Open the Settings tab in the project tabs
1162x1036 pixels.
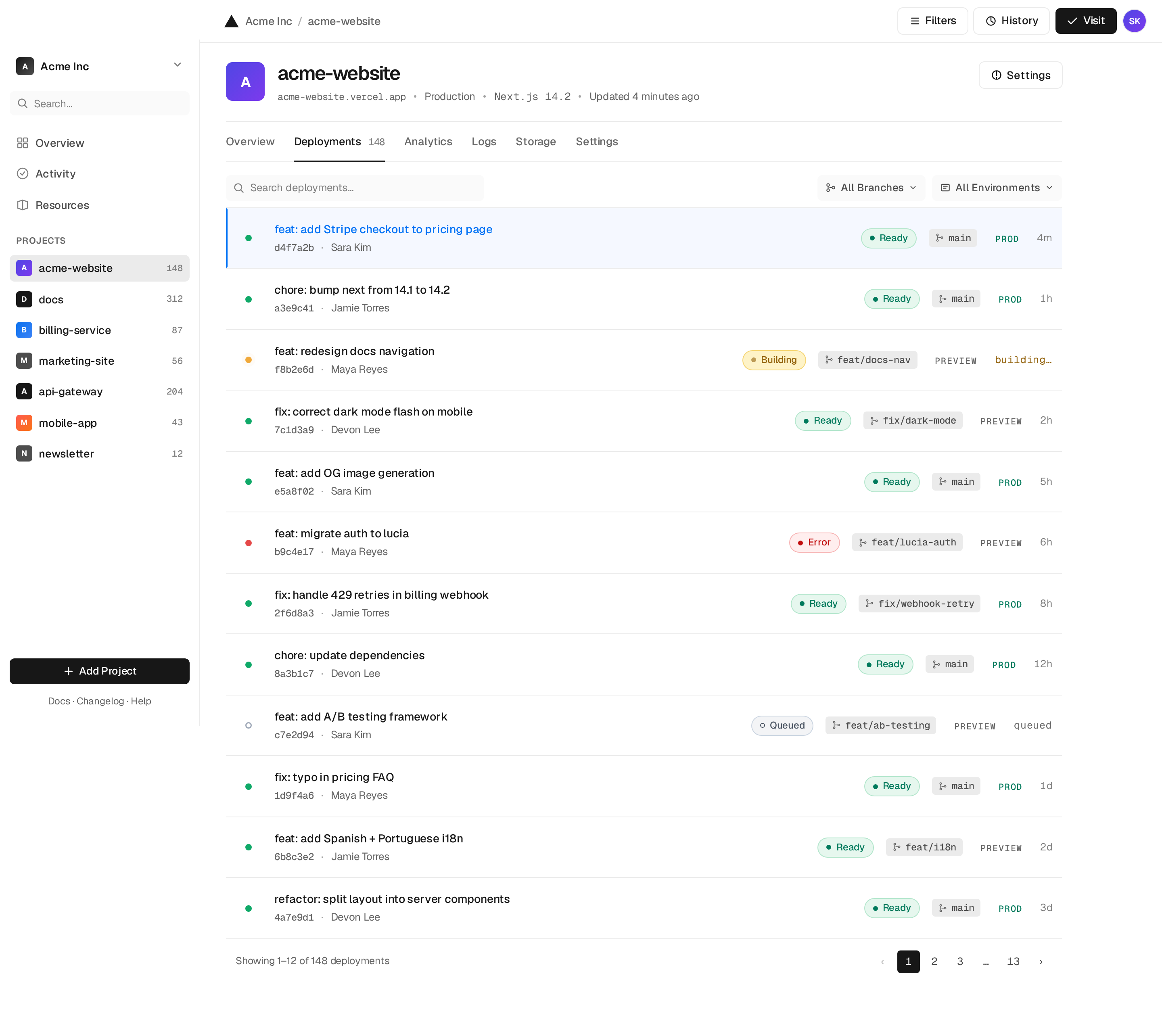[x=597, y=142]
